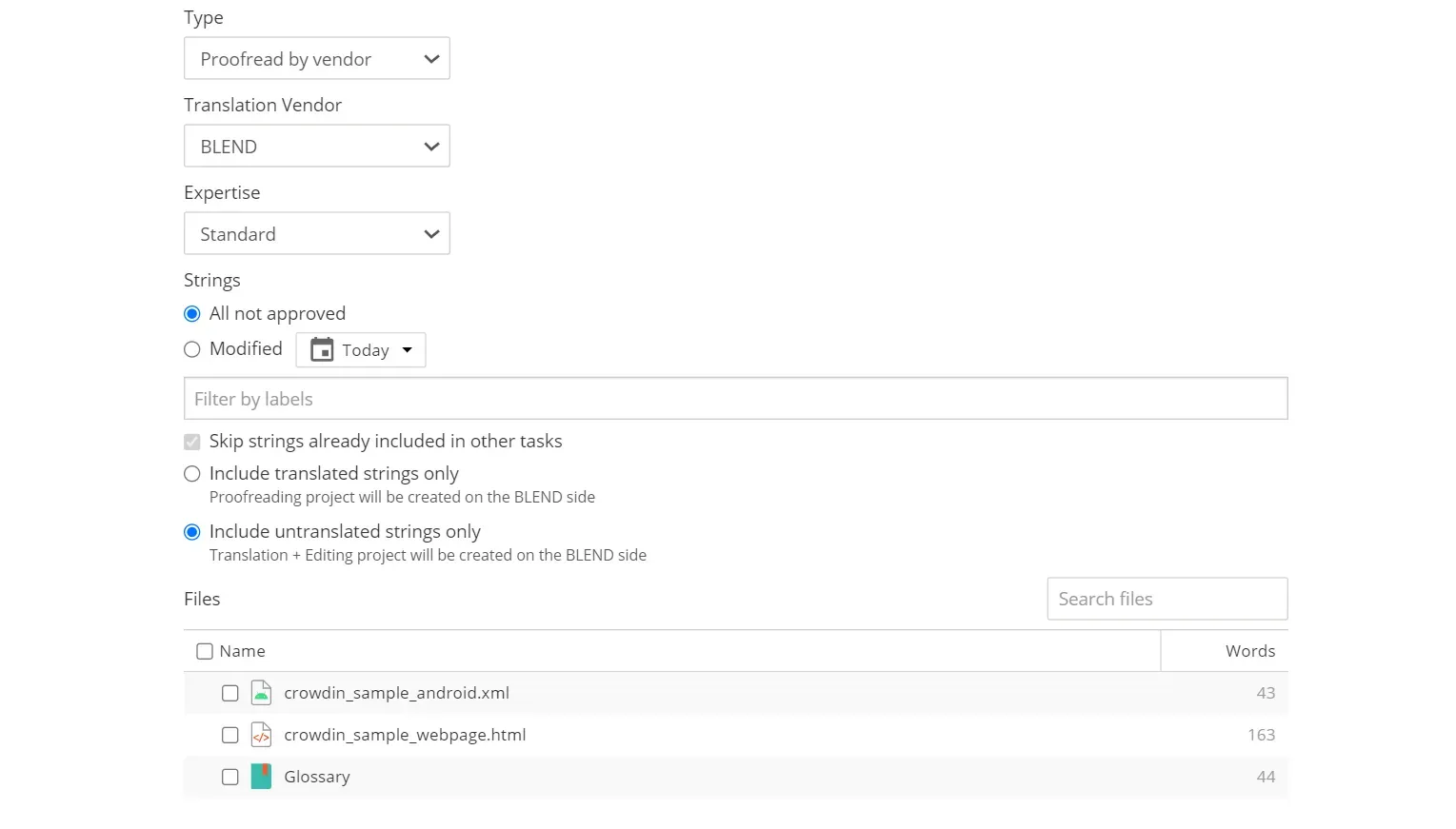Check the crowdin_sample_webpage.html checkbox
Image resolution: width=1456 pixels, height=829 pixels.
click(229, 735)
